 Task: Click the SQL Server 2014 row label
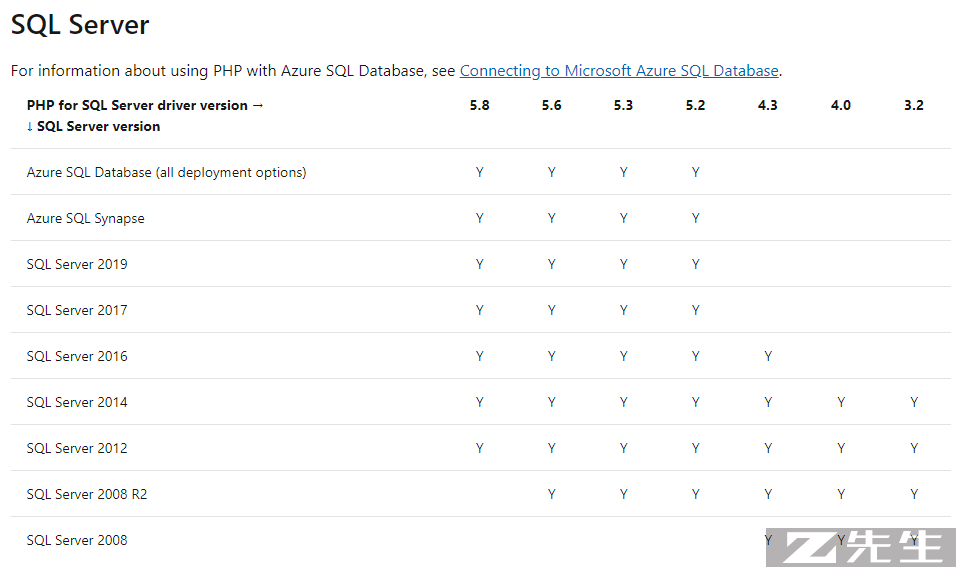(x=77, y=402)
